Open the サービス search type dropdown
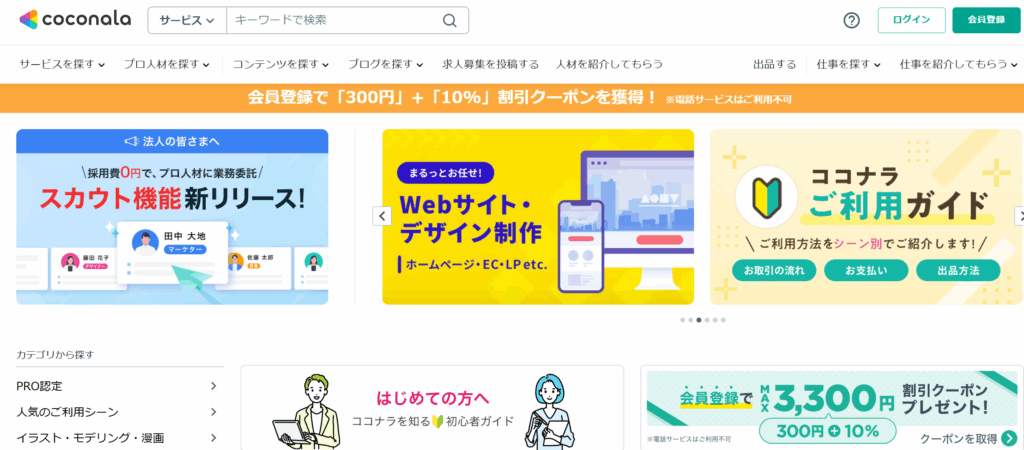This screenshot has height=450, width=1024. click(x=187, y=20)
